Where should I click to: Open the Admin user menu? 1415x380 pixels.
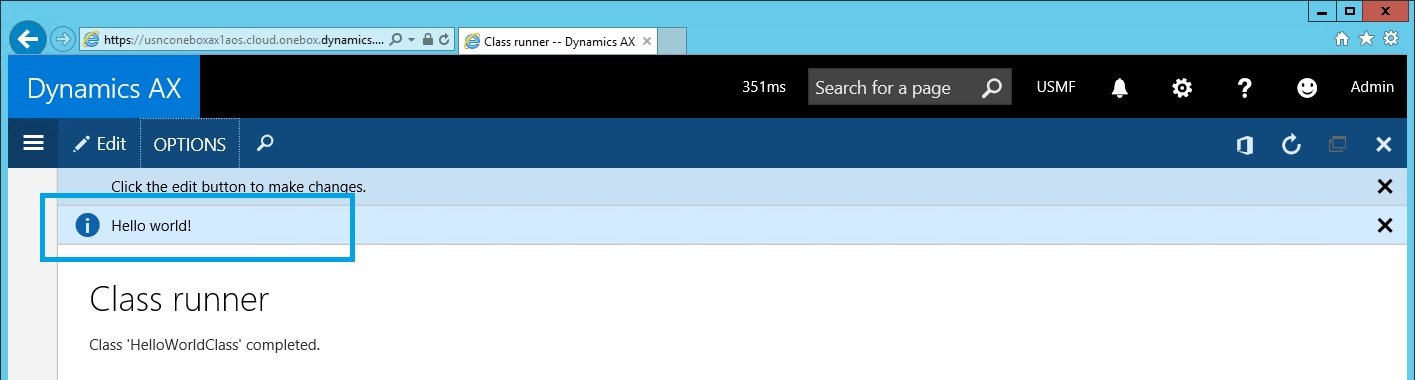1372,87
